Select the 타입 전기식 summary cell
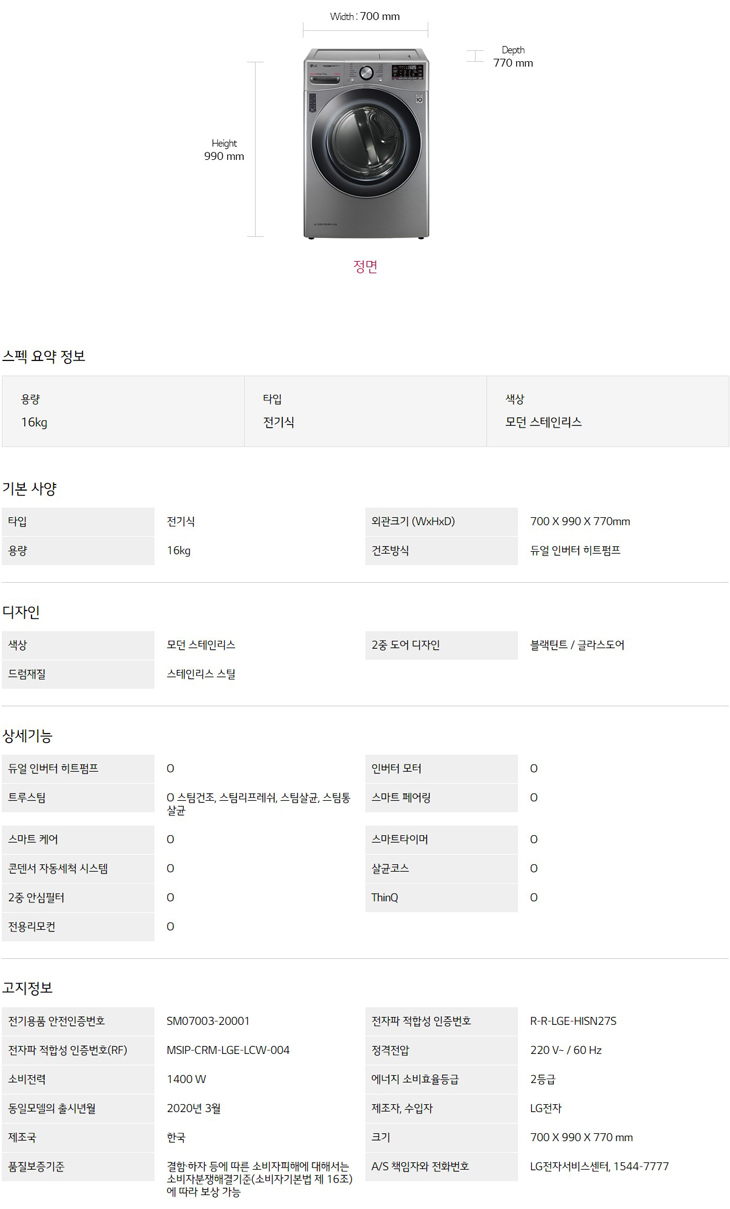Screen dimensions: 730x1209 pos(365,411)
